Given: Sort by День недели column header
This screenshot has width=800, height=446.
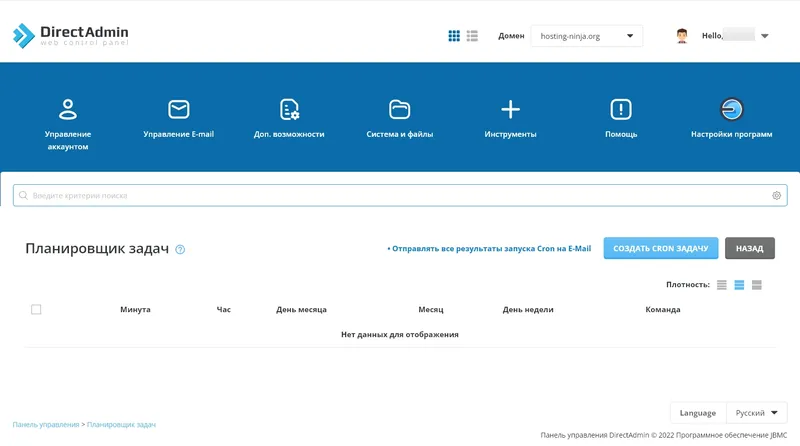Looking at the screenshot, I should pos(528,309).
